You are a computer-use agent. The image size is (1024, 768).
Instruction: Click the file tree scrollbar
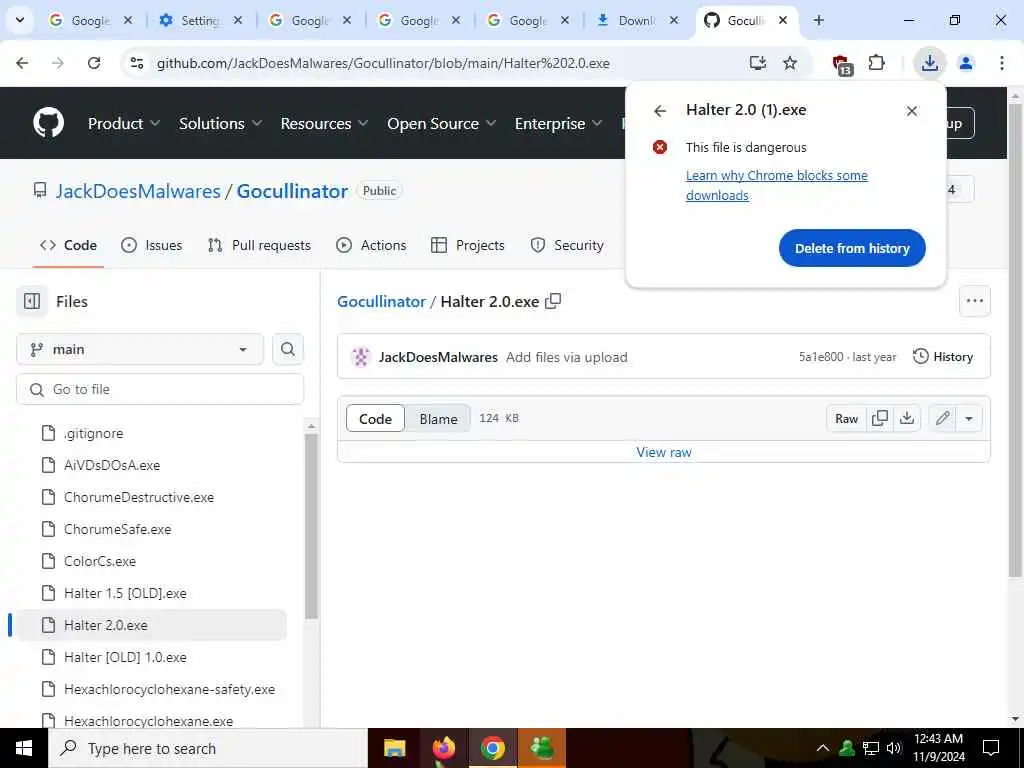312,526
